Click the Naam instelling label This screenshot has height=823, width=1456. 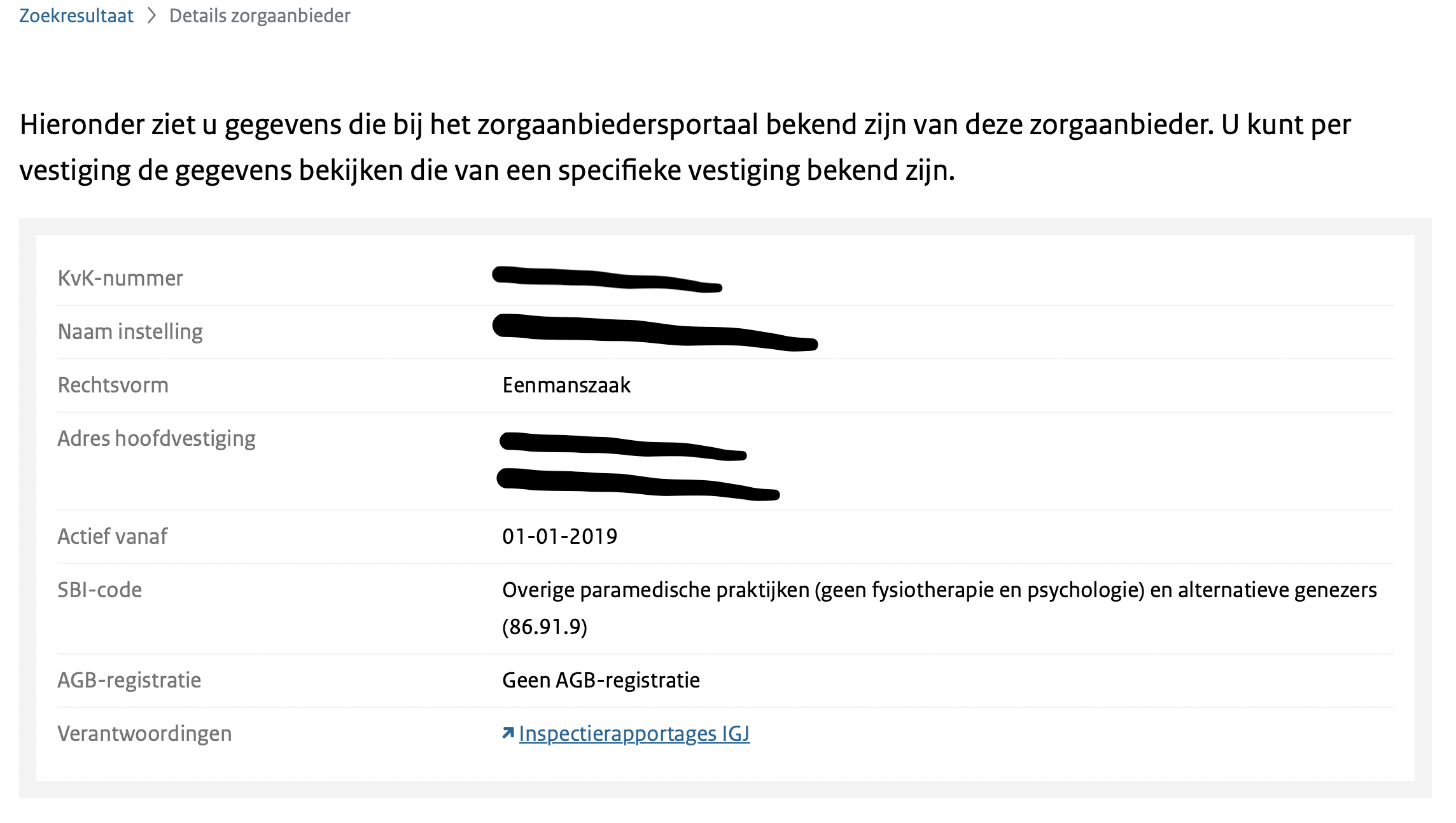point(130,331)
